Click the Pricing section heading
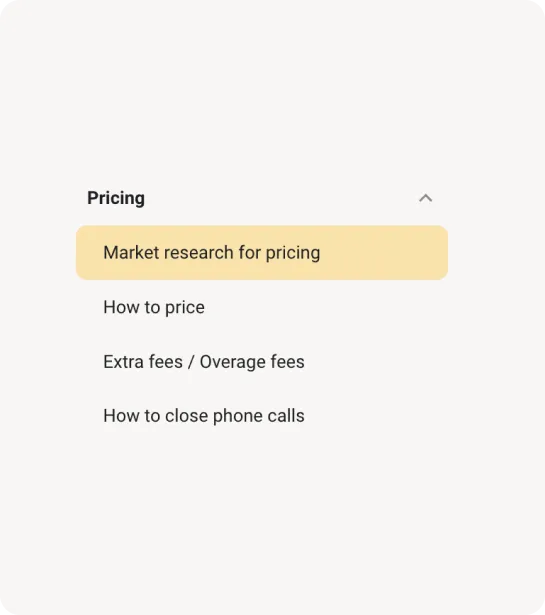The width and height of the screenshot is (545, 615). click(x=116, y=198)
